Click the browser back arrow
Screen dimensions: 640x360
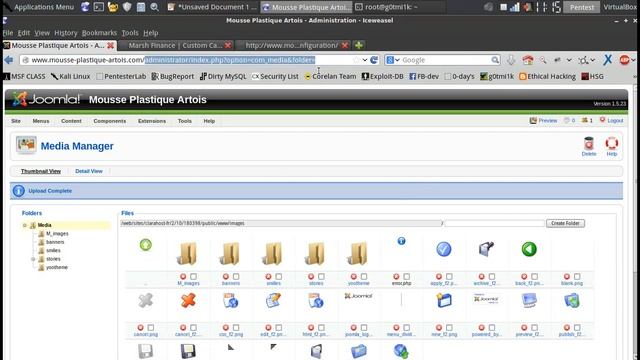[x=9, y=60]
